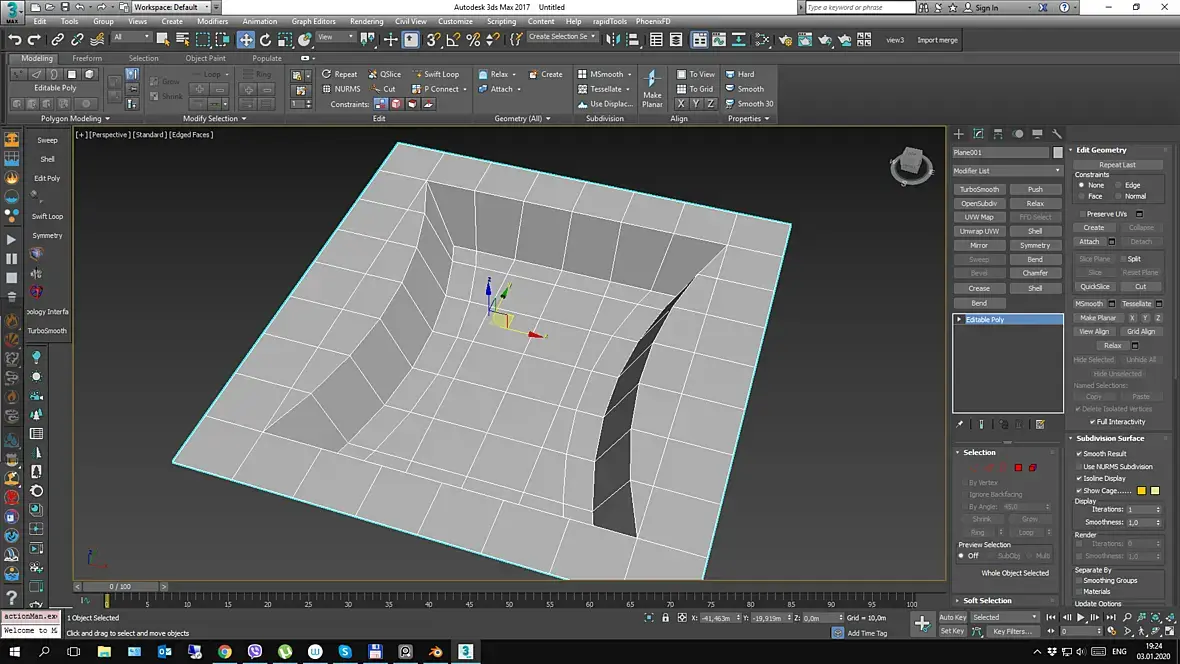Activate the Rotate tool icon
This screenshot has height=664, width=1180.
tap(266, 39)
